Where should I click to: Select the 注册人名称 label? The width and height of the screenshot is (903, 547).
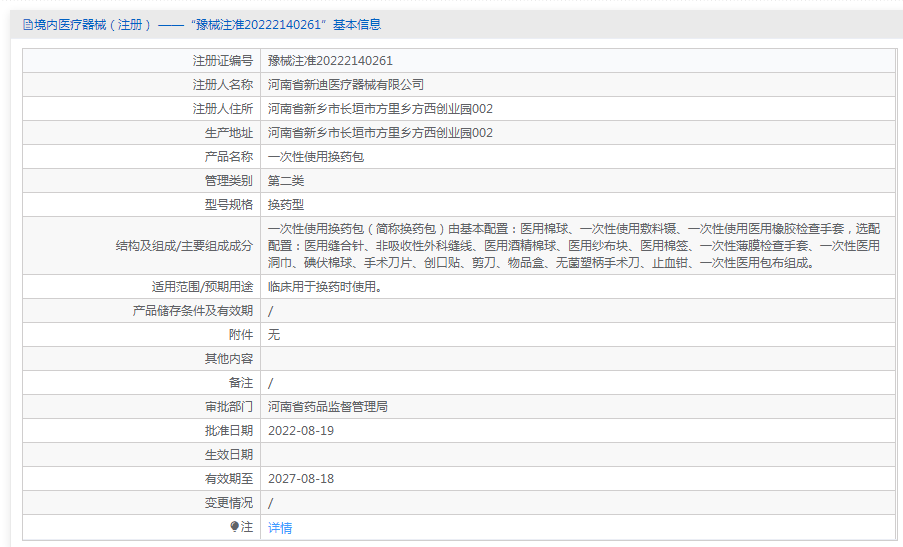[x=223, y=85]
